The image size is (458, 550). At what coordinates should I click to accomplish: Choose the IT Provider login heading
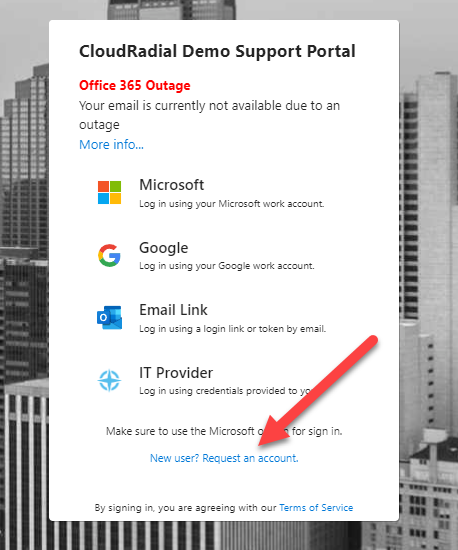176,373
